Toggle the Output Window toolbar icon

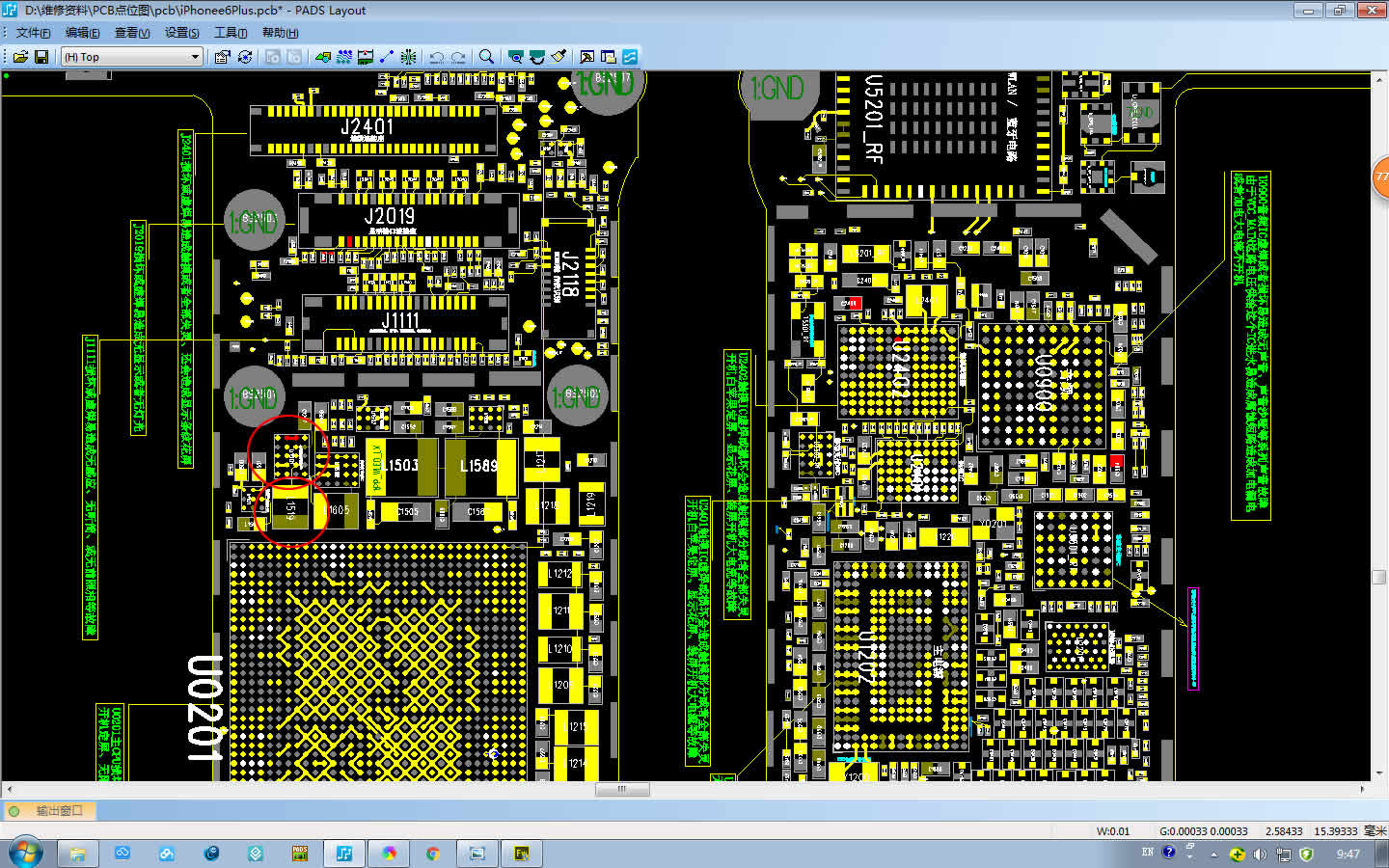(x=586, y=57)
